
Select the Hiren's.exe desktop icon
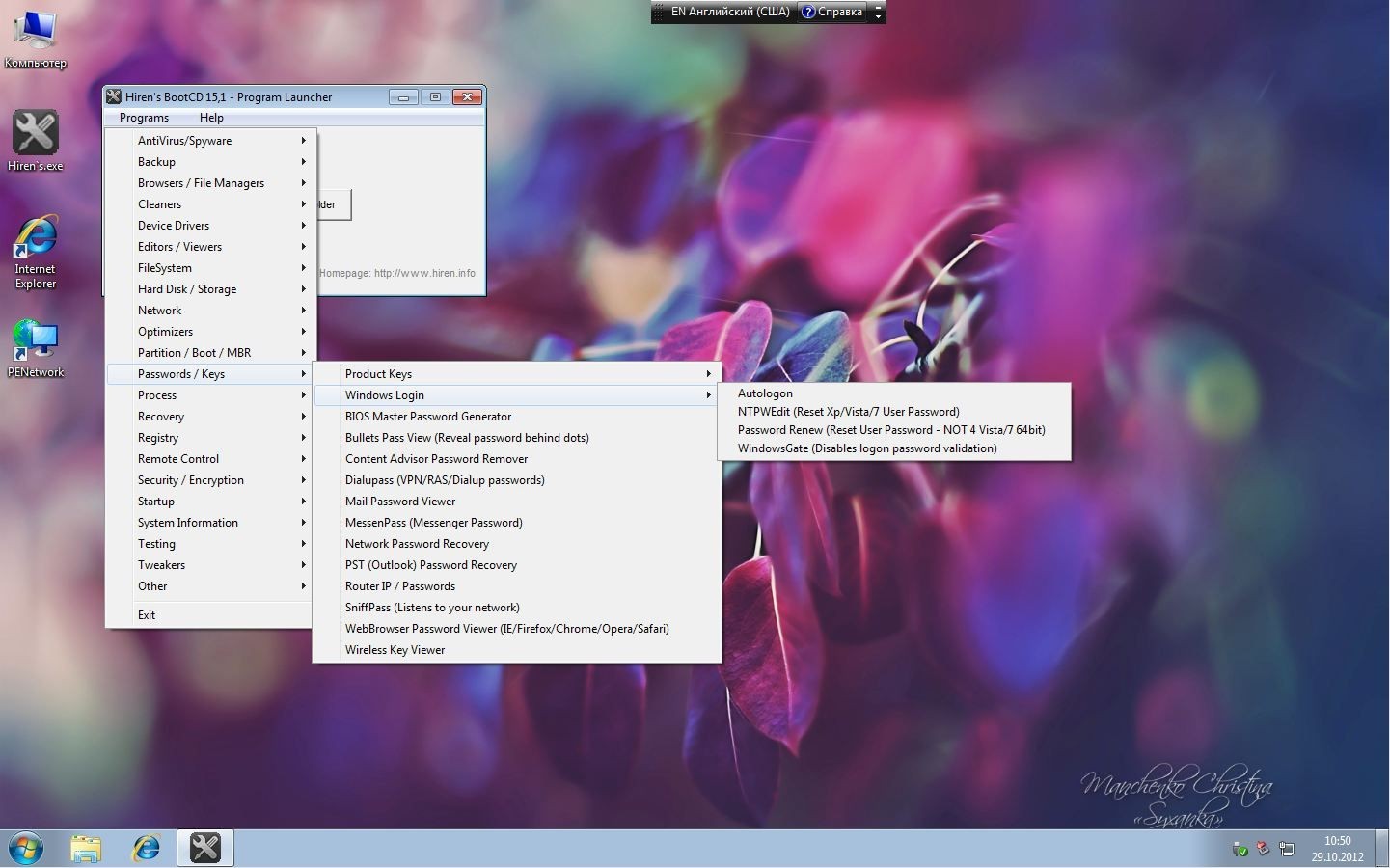pyautogui.click(x=36, y=141)
